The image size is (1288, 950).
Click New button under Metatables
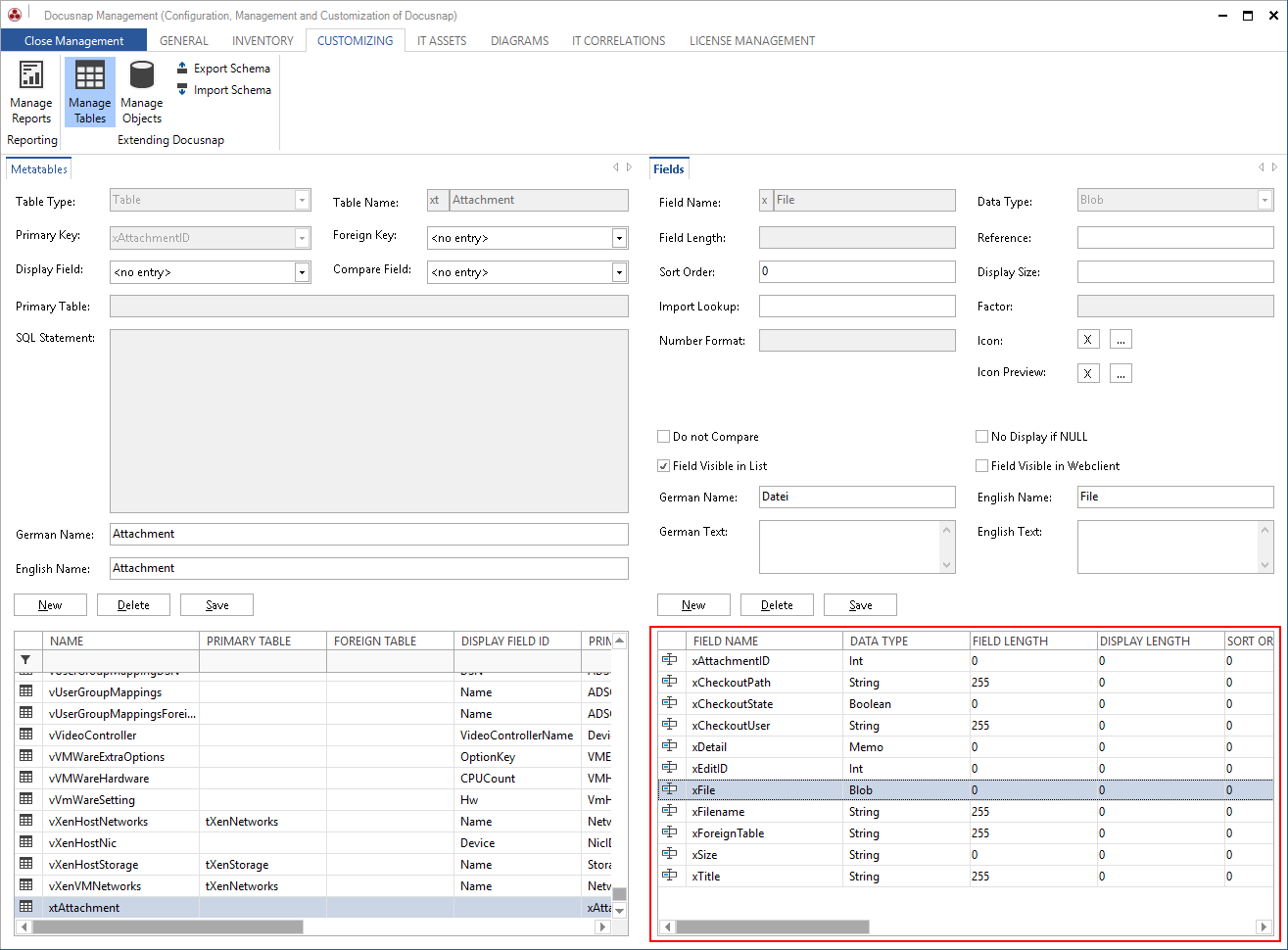50,605
